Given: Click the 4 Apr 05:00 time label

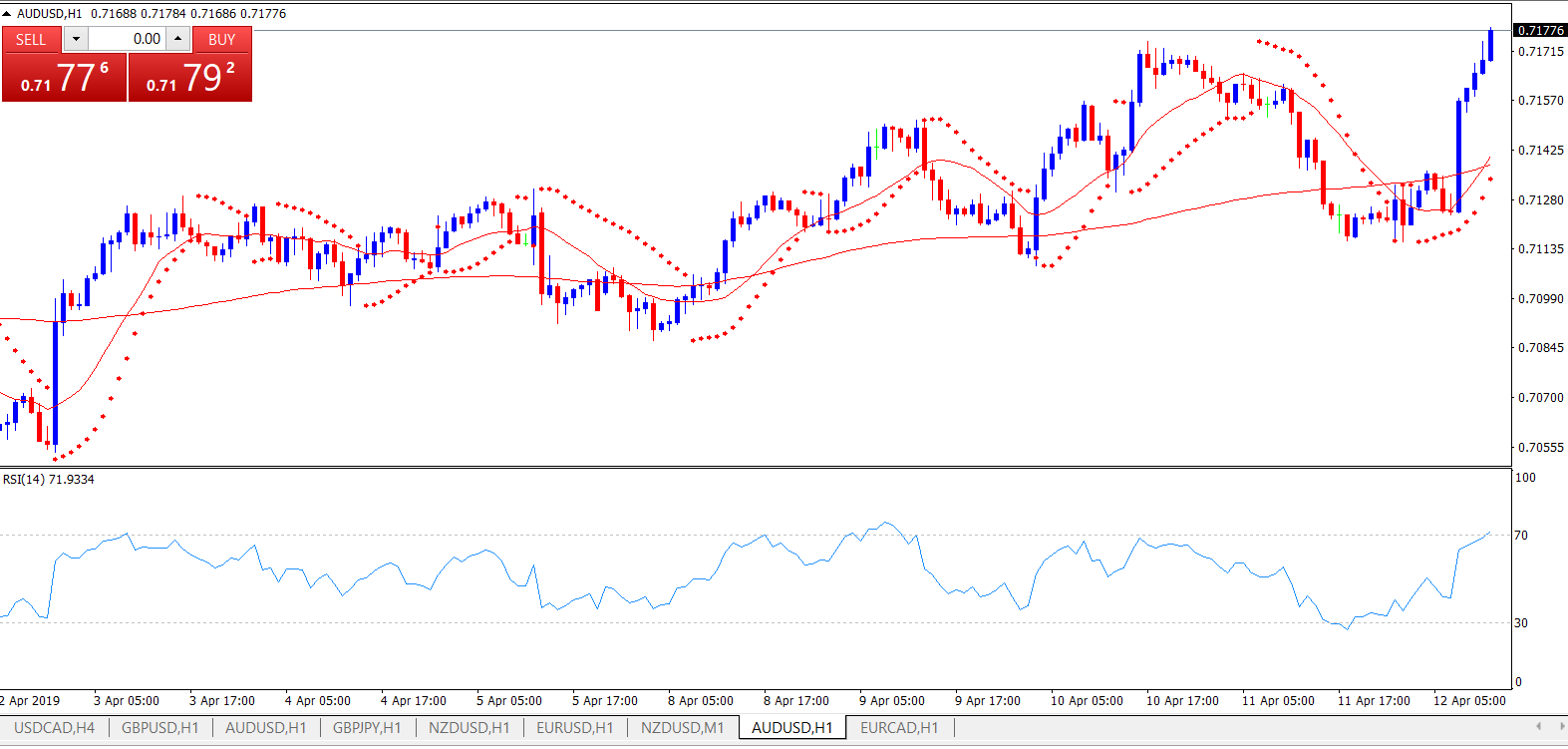Looking at the screenshot, I should pyautogui.click(x=318, y=701).
